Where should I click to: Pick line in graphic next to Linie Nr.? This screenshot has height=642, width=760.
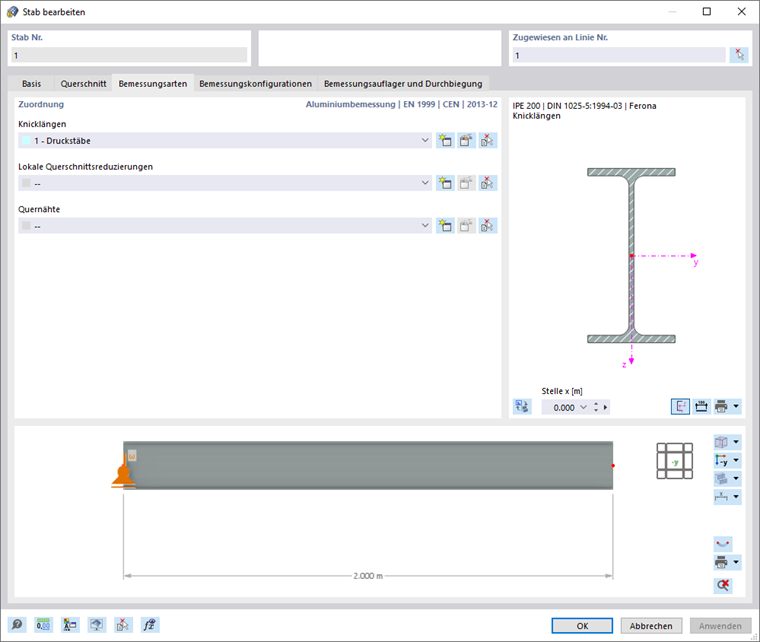(739, 55)
